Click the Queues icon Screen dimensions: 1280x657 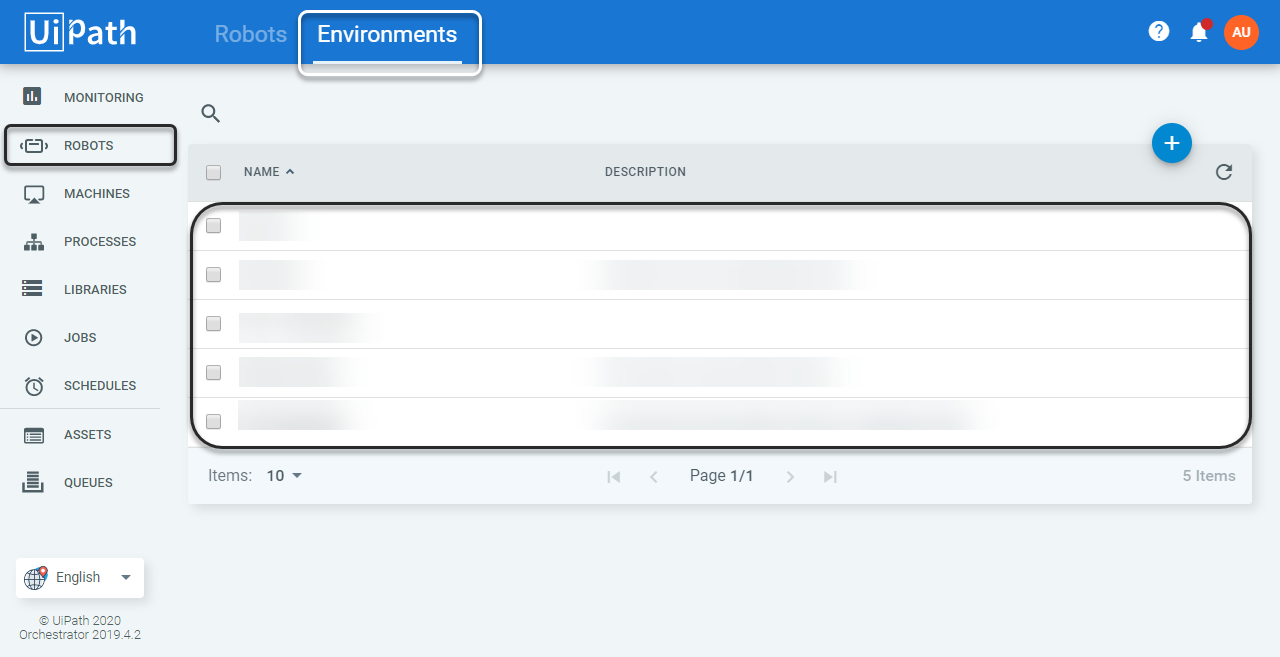point(33,482)
